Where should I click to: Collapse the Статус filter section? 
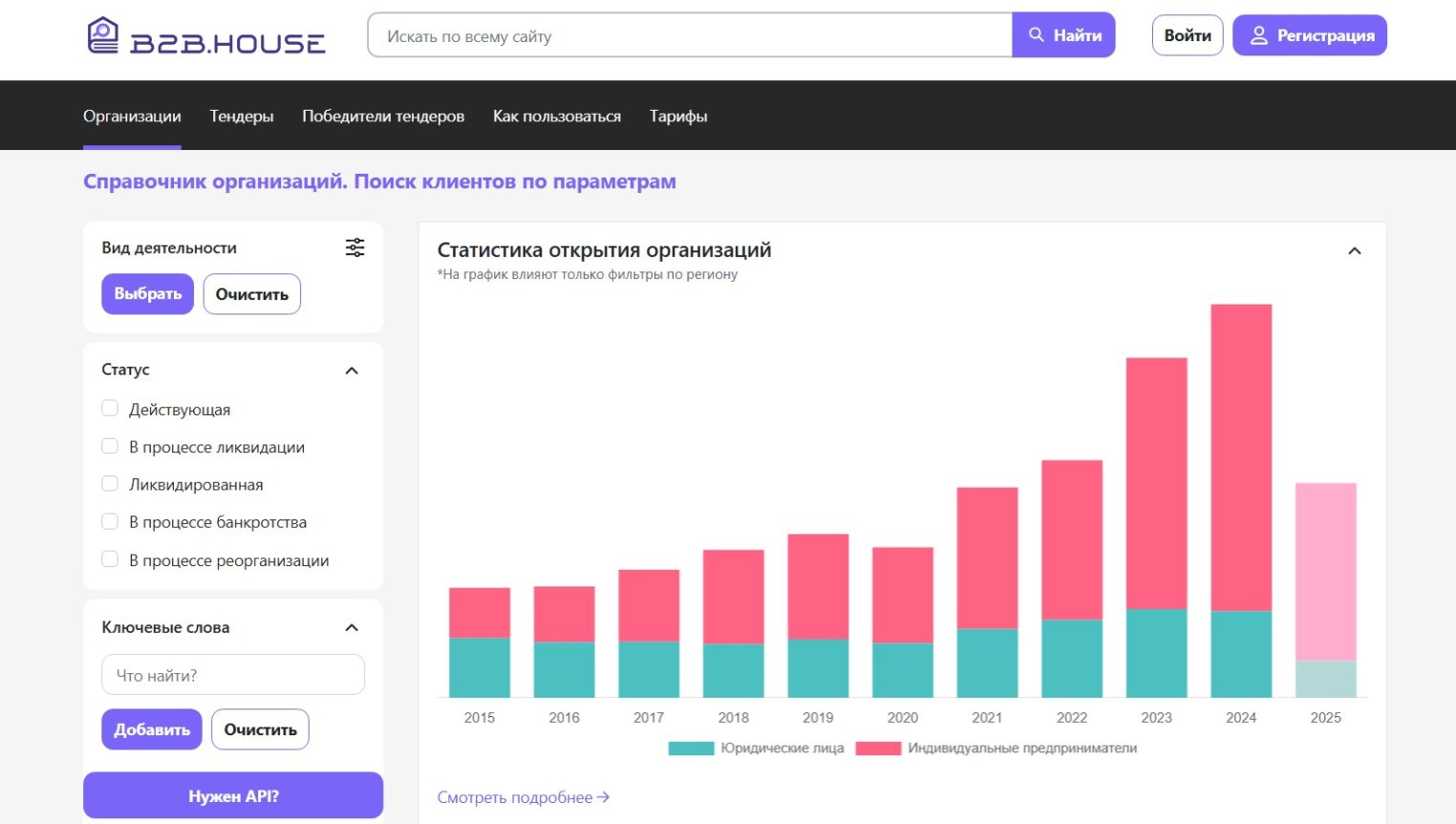point(352,370)
